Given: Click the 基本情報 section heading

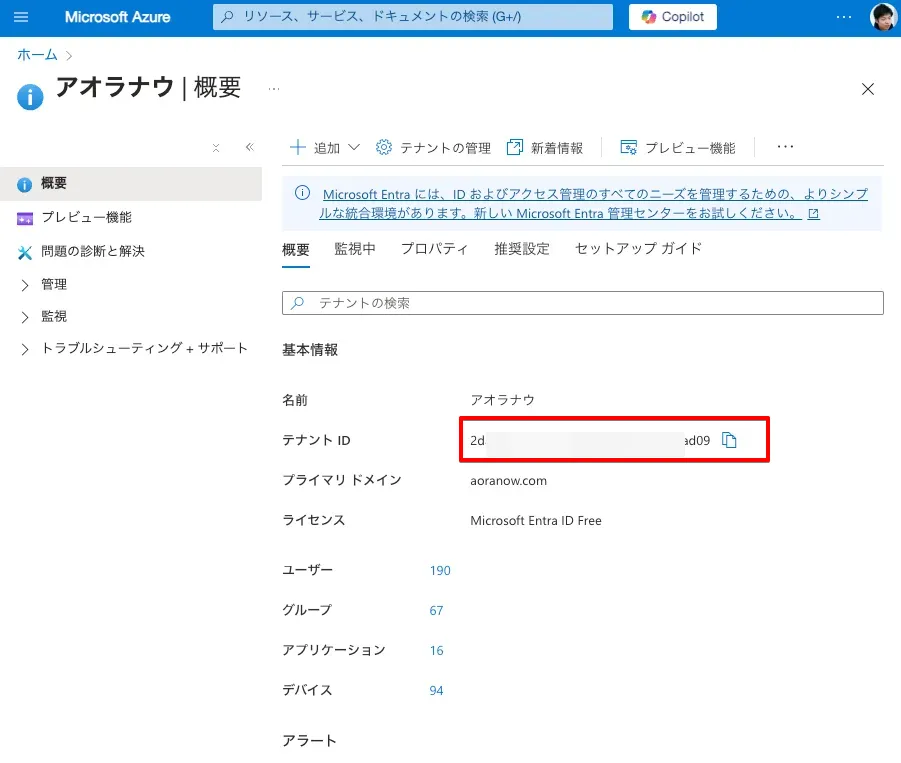Looking at the screenshot, I should [310, 350].
